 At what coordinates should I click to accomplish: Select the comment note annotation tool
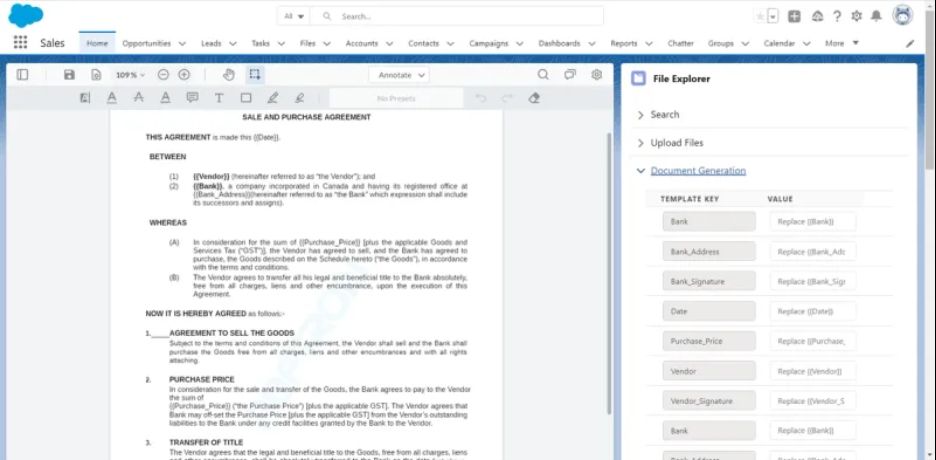(x=192, y=98)
